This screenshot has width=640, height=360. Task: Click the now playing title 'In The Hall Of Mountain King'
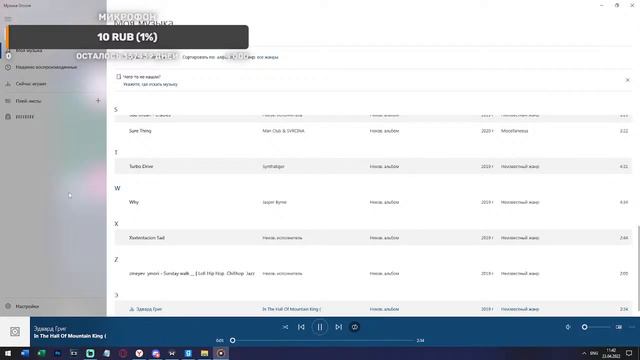coord(70,336)
